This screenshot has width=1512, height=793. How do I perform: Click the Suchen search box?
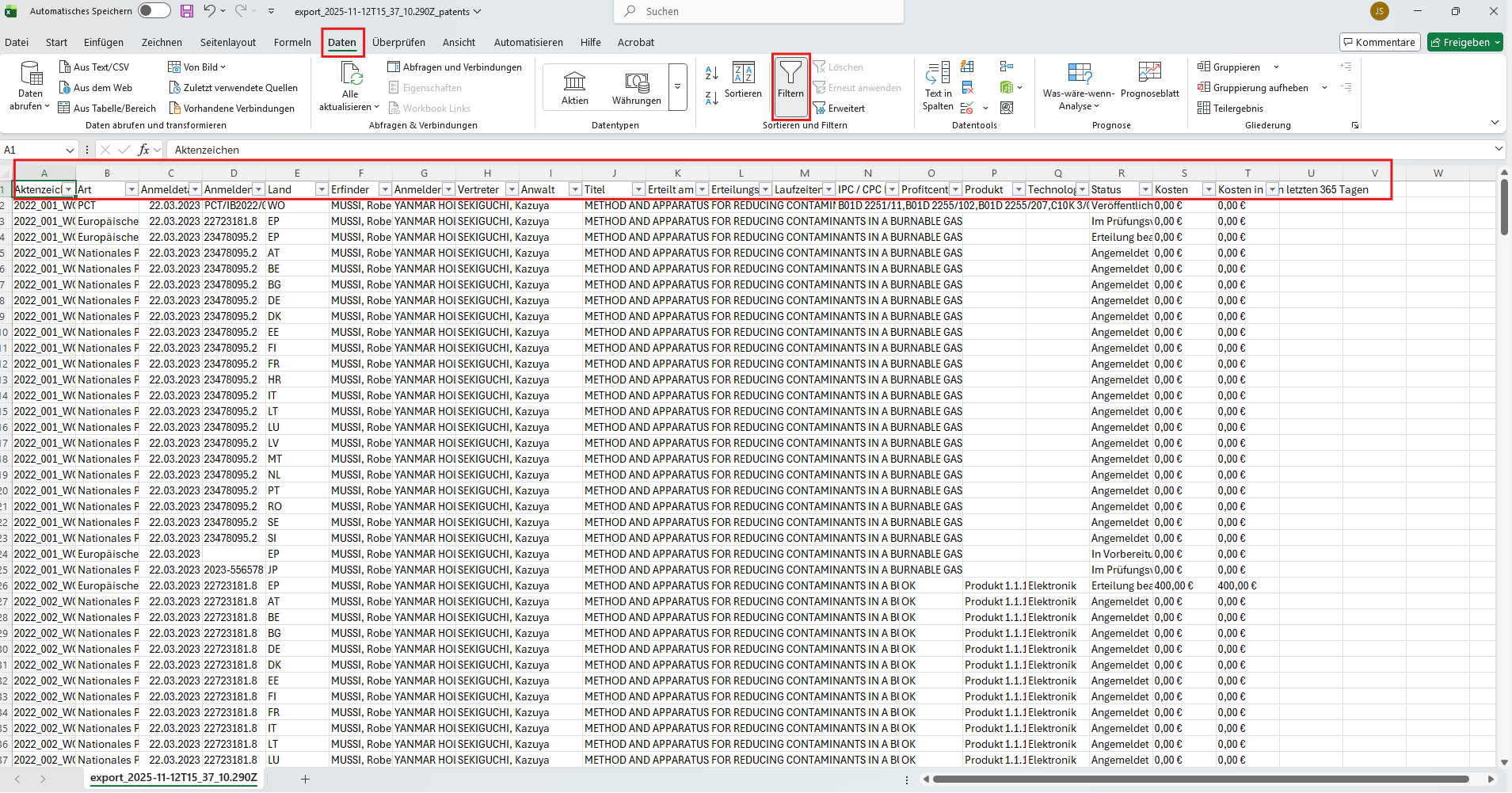[758, 11]
